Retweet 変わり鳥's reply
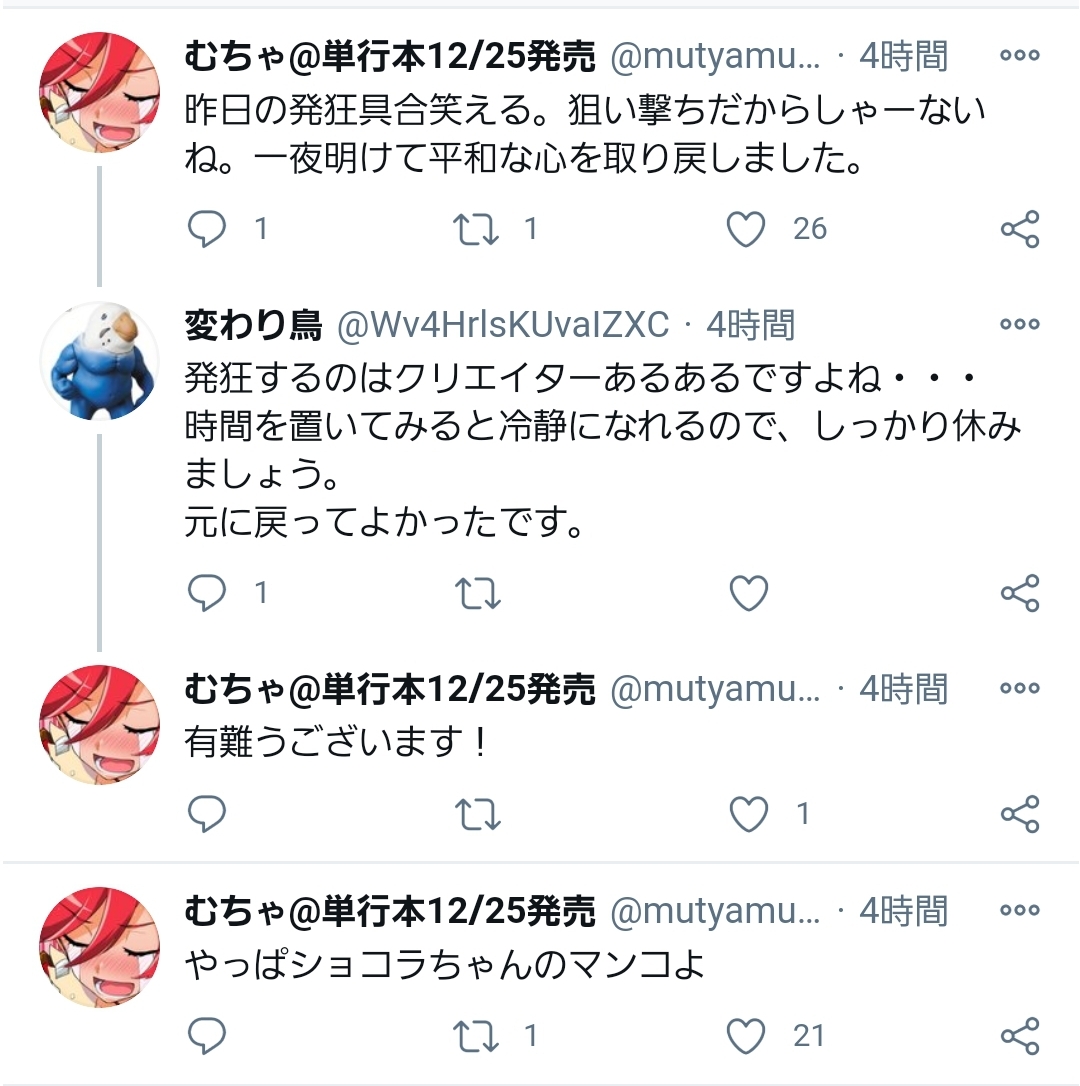Screen dimensions: 1080x1086 [477, 593]
